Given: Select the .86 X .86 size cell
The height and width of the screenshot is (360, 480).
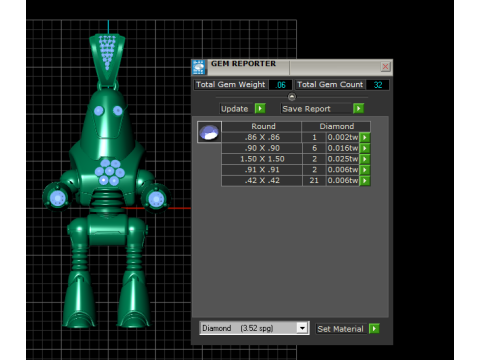Looking at the screenshot, I should tap(262, 137).
